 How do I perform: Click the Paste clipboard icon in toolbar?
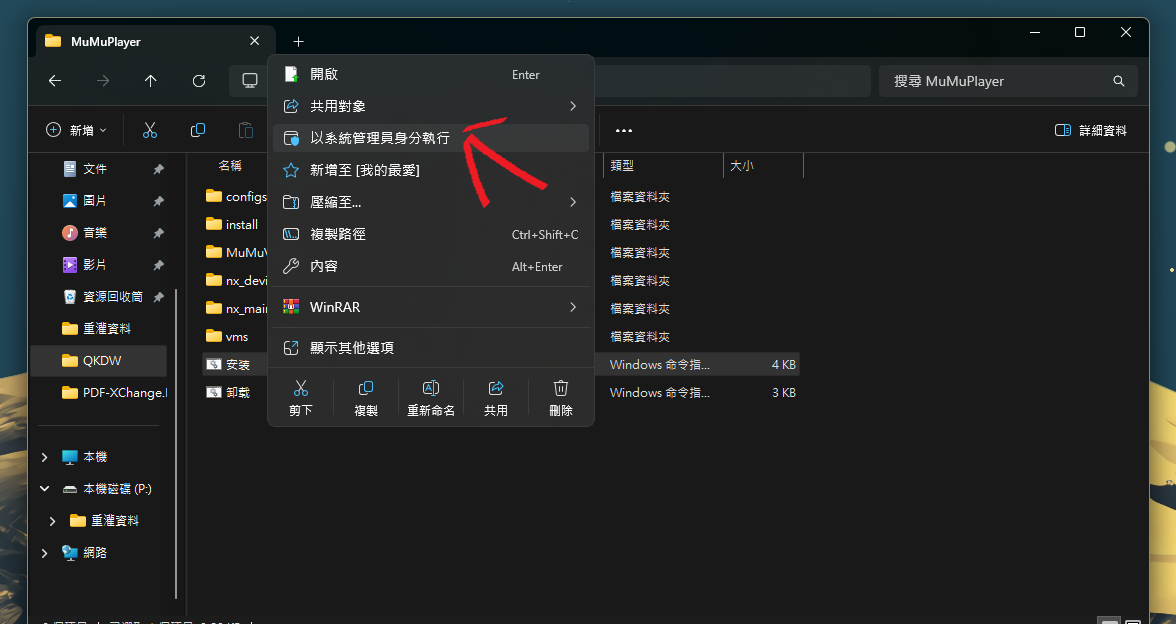246,130
